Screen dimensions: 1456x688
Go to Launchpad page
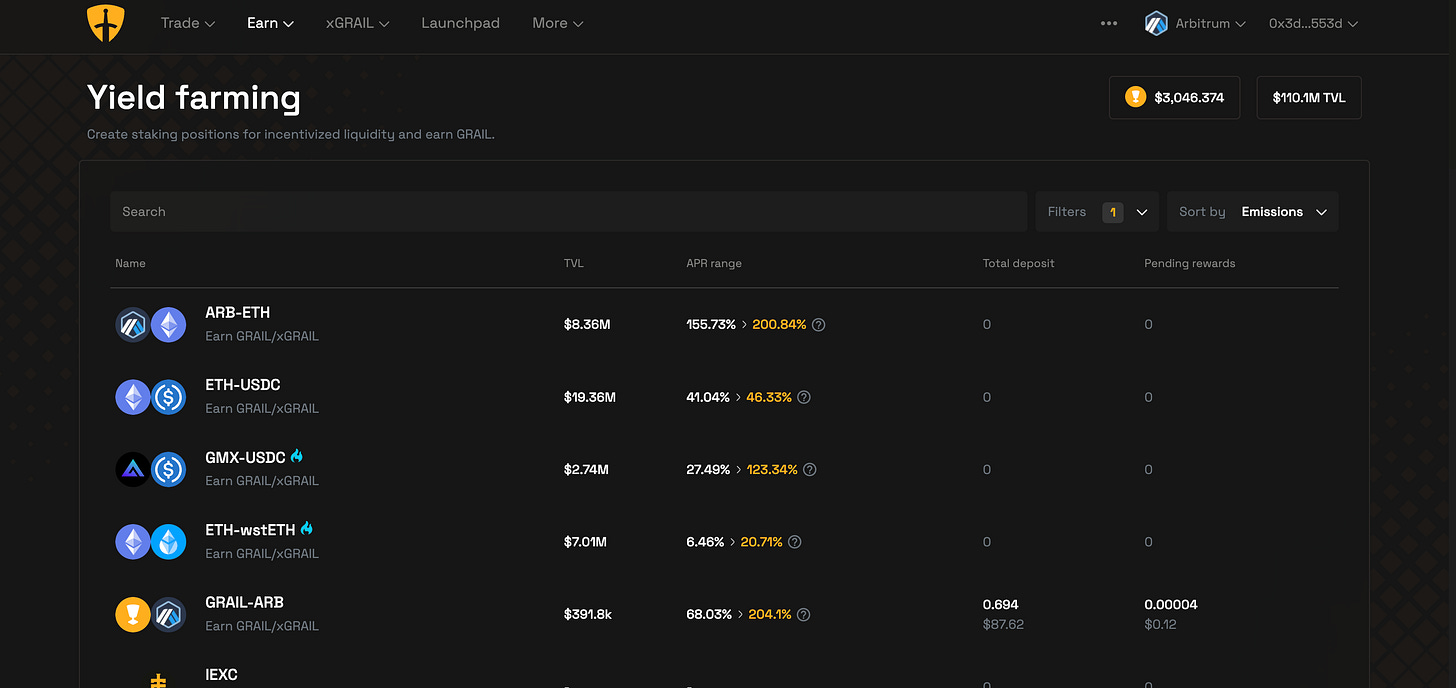461,23
